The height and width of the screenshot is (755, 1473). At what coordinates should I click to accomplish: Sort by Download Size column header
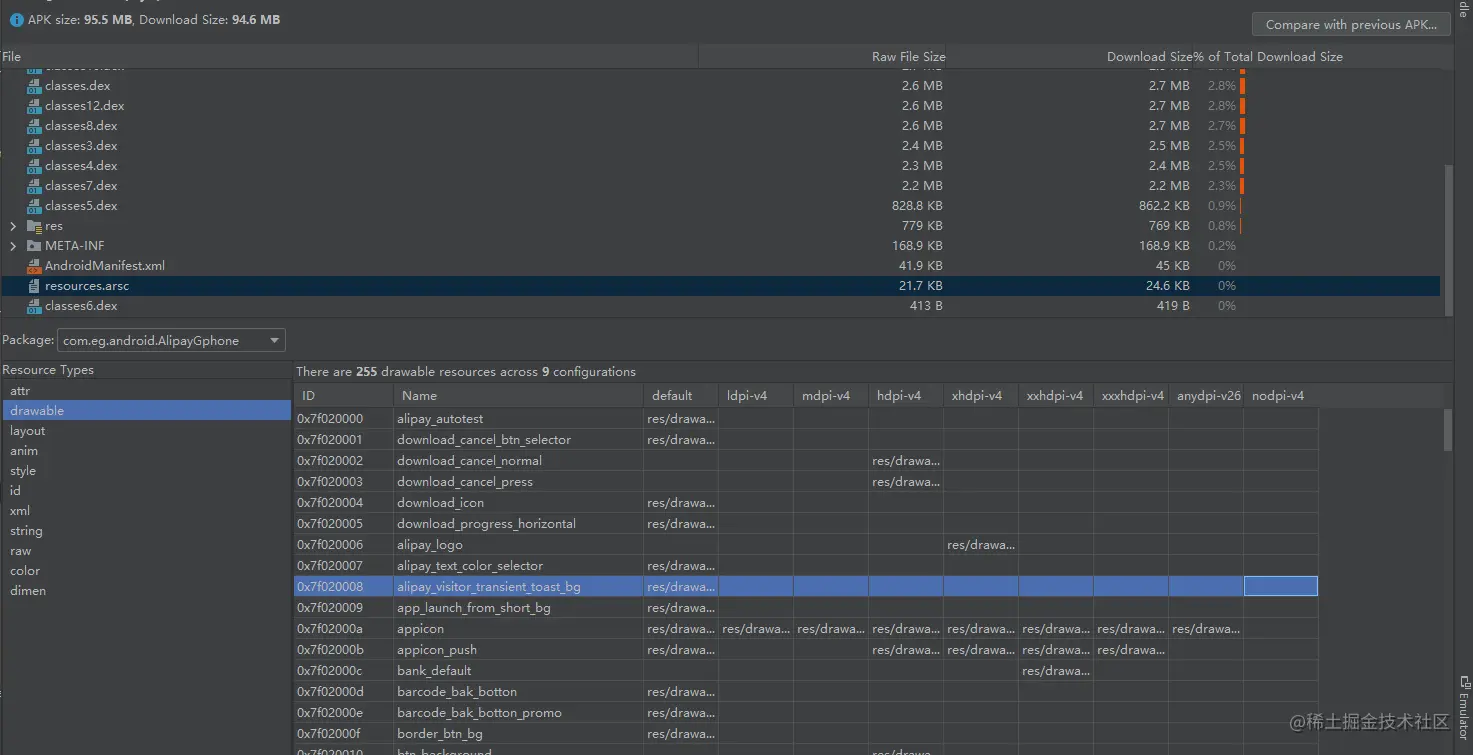[1069, 57]
